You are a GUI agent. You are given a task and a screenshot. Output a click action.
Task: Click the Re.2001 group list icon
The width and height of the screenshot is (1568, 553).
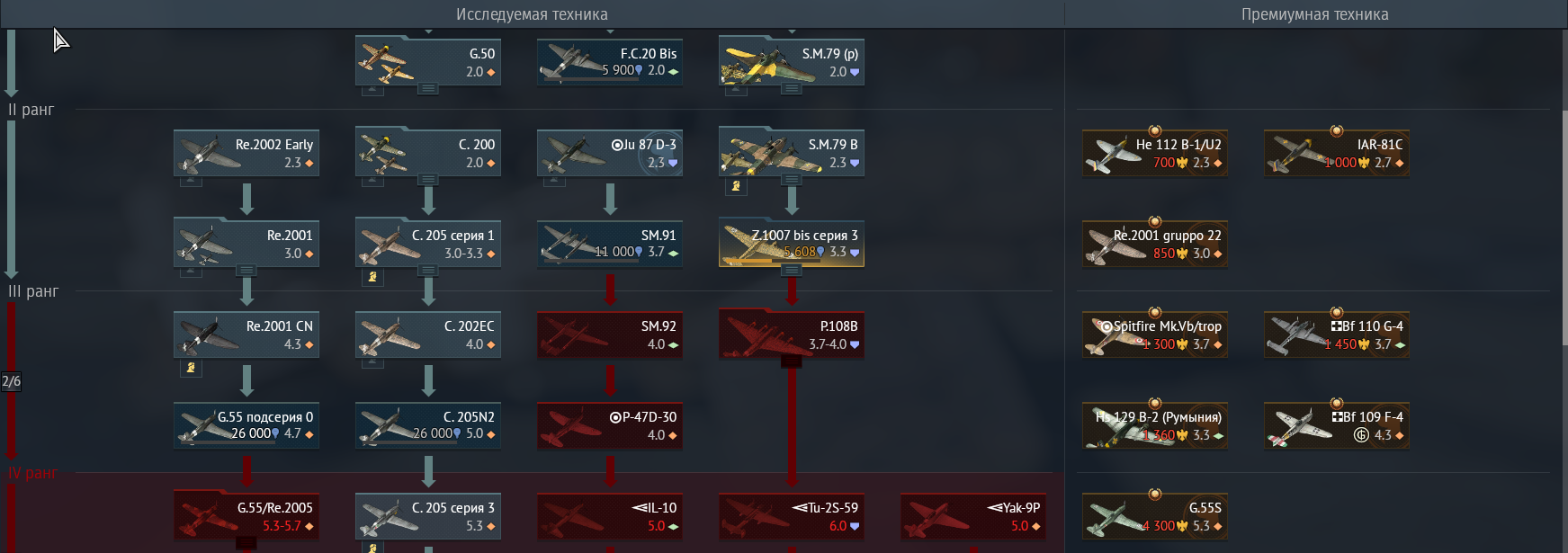coord(246,270)
